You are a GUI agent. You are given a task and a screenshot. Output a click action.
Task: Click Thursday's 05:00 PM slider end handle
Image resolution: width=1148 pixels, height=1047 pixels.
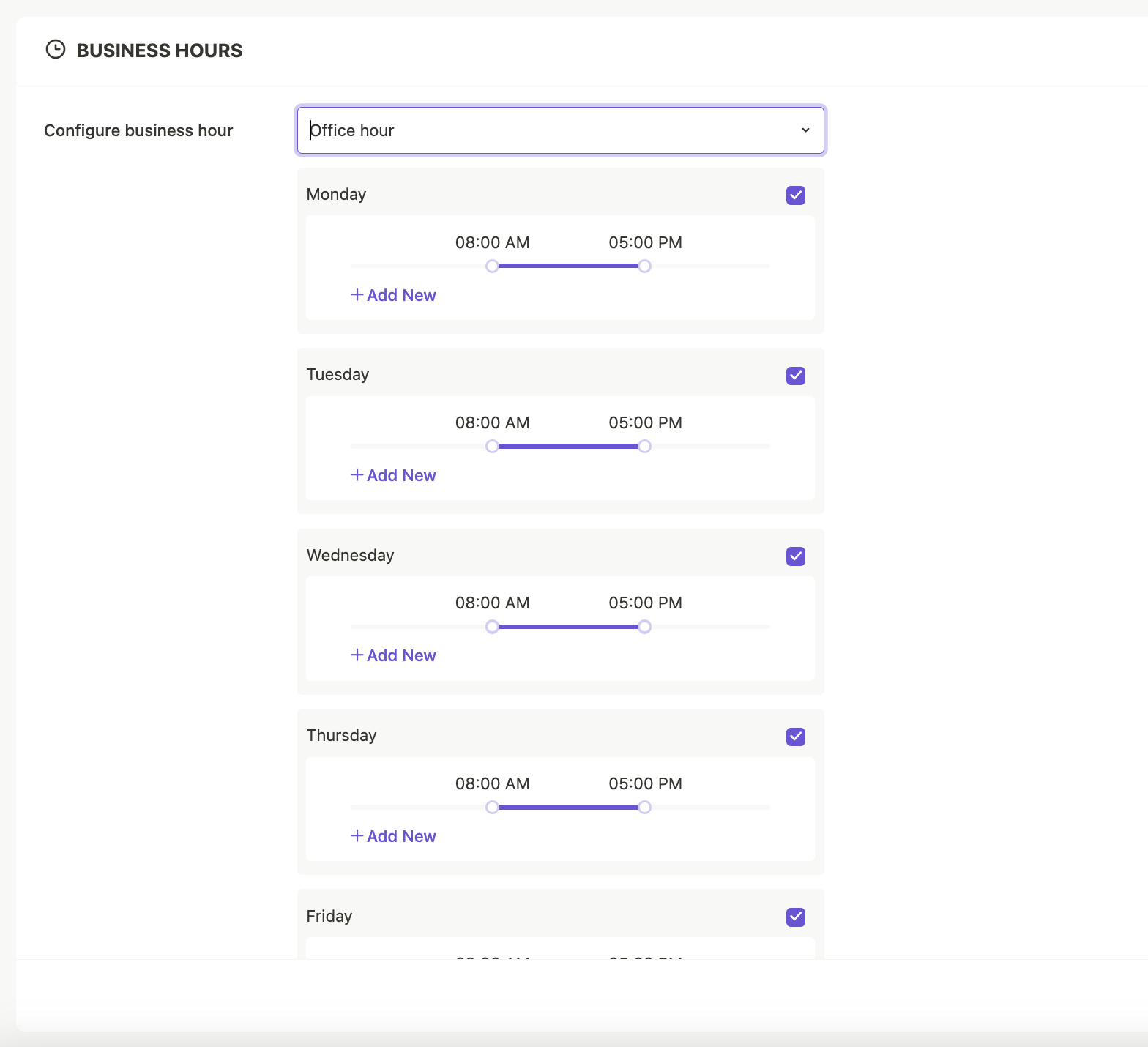pos(644,807)
